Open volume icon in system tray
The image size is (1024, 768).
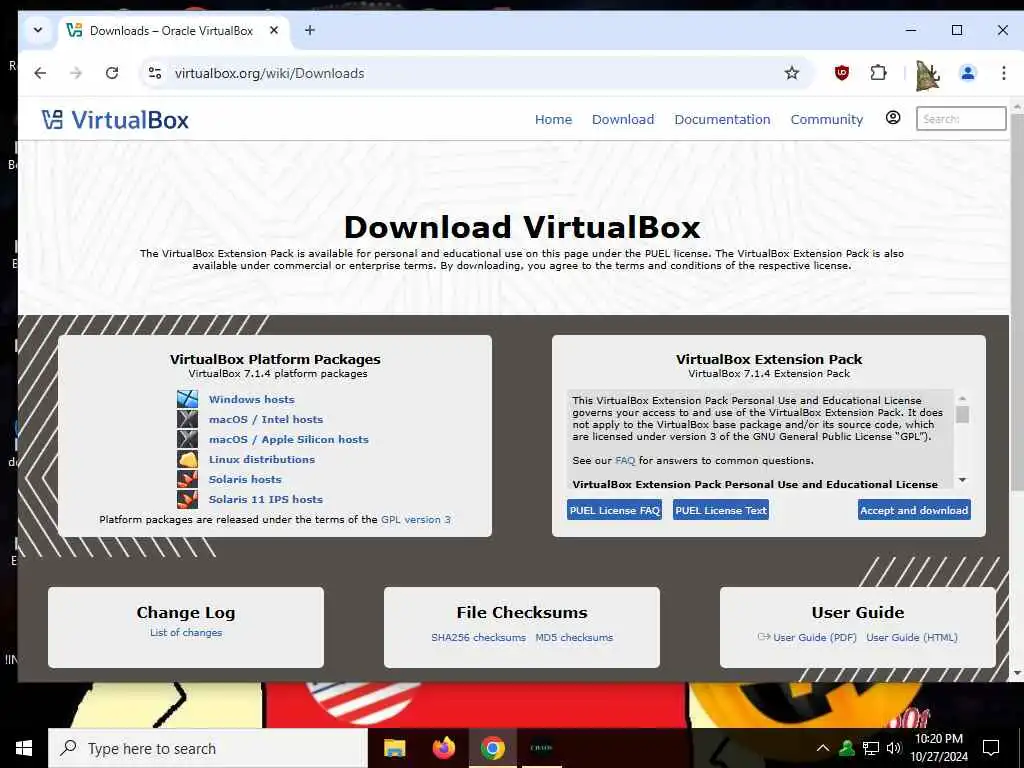pyautogui.click(x=894, y=748)
